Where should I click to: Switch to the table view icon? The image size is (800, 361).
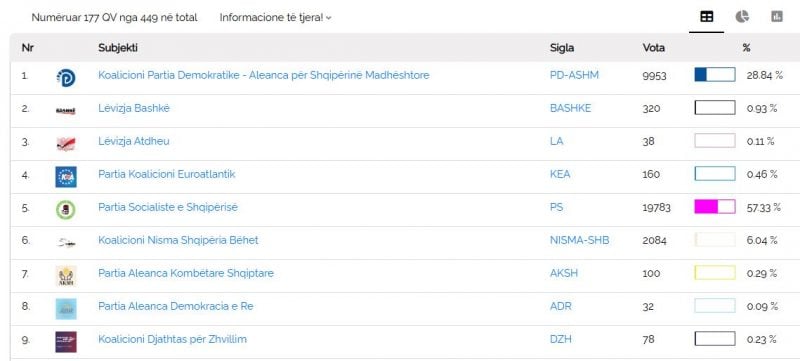(x=706, y=17)
